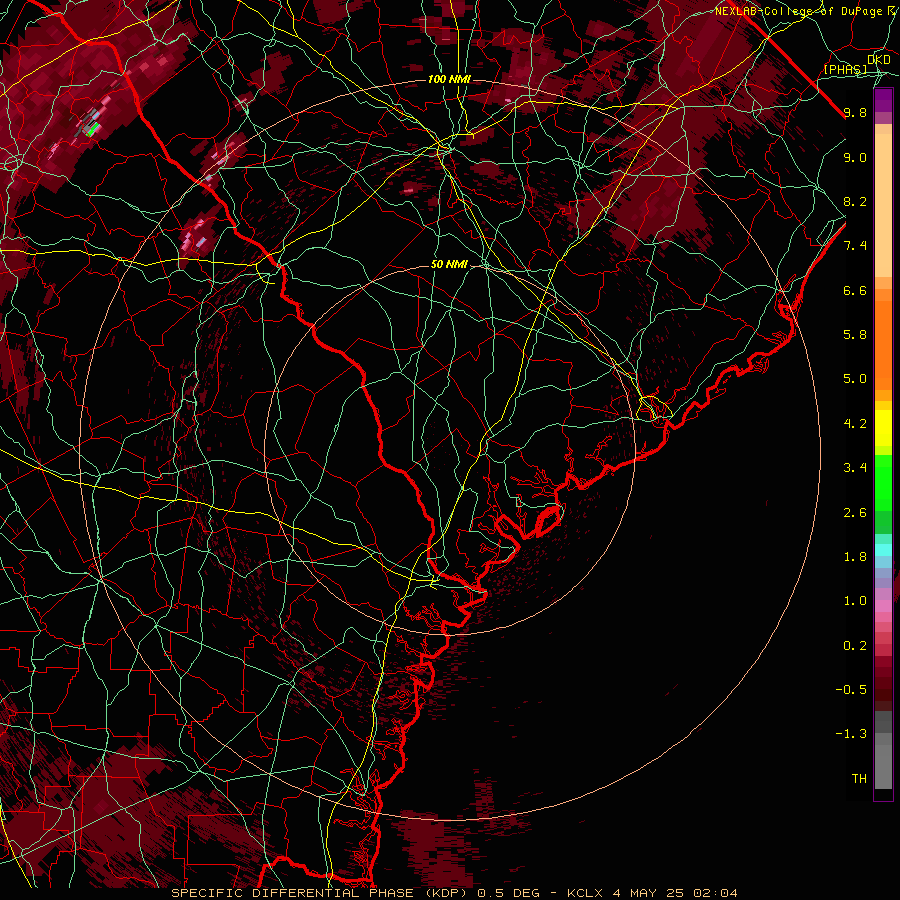
Task: Click the "4 MAY 25 02:04" timestamp
Action: [675, 893]
